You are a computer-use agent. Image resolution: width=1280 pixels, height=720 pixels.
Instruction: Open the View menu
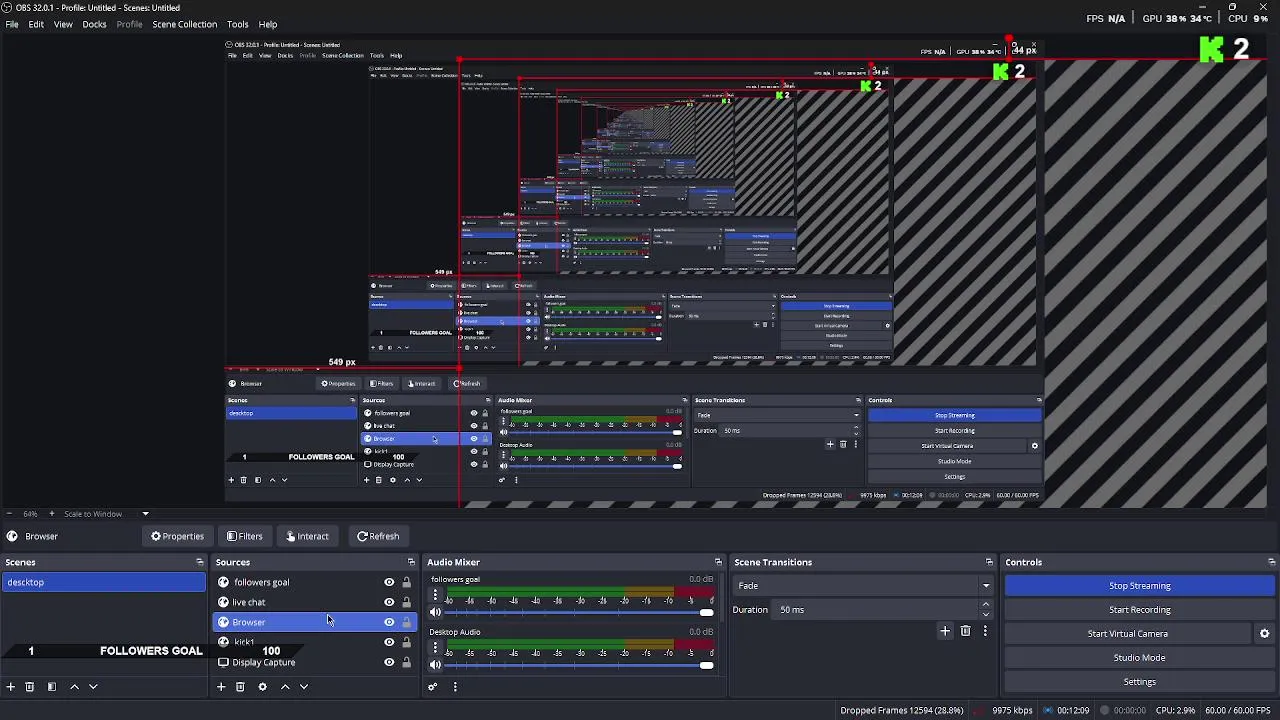63,24
